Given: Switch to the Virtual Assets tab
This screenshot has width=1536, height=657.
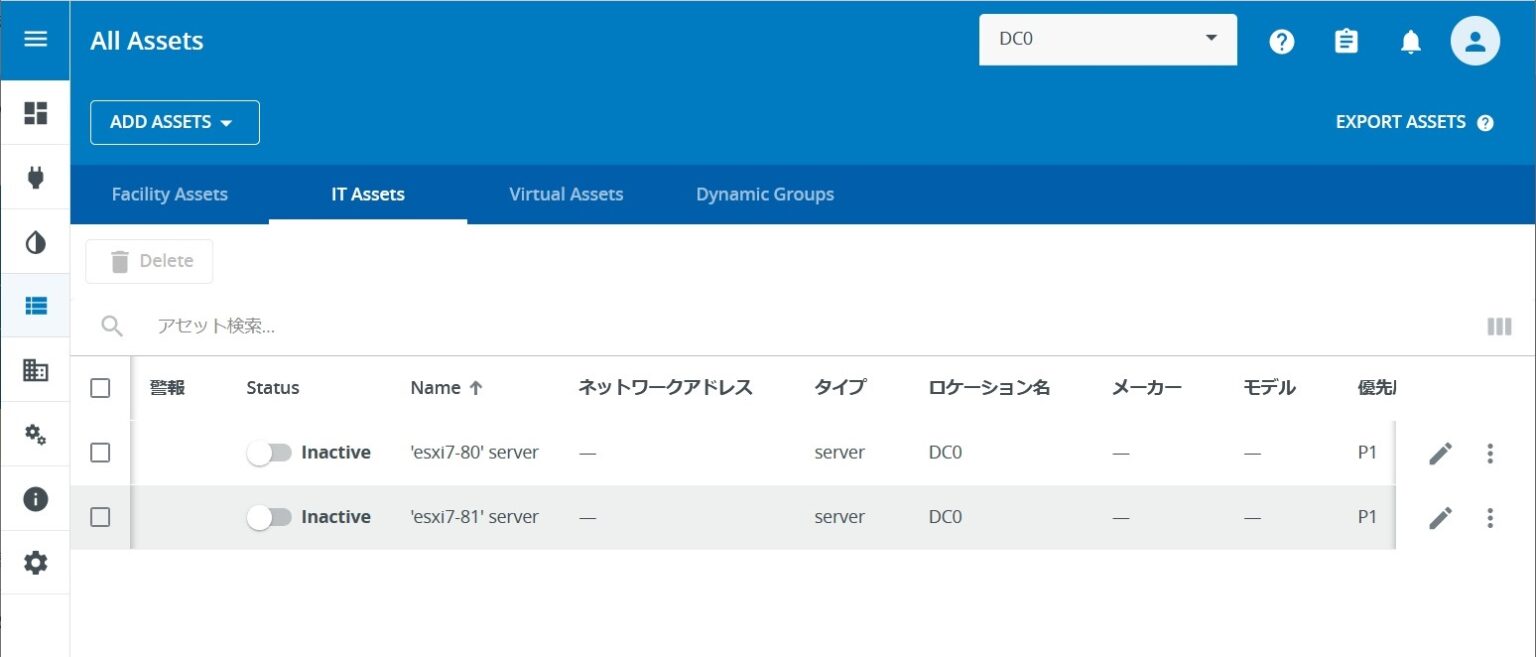Looking at the screenshot, I should (x=566, y=194).
